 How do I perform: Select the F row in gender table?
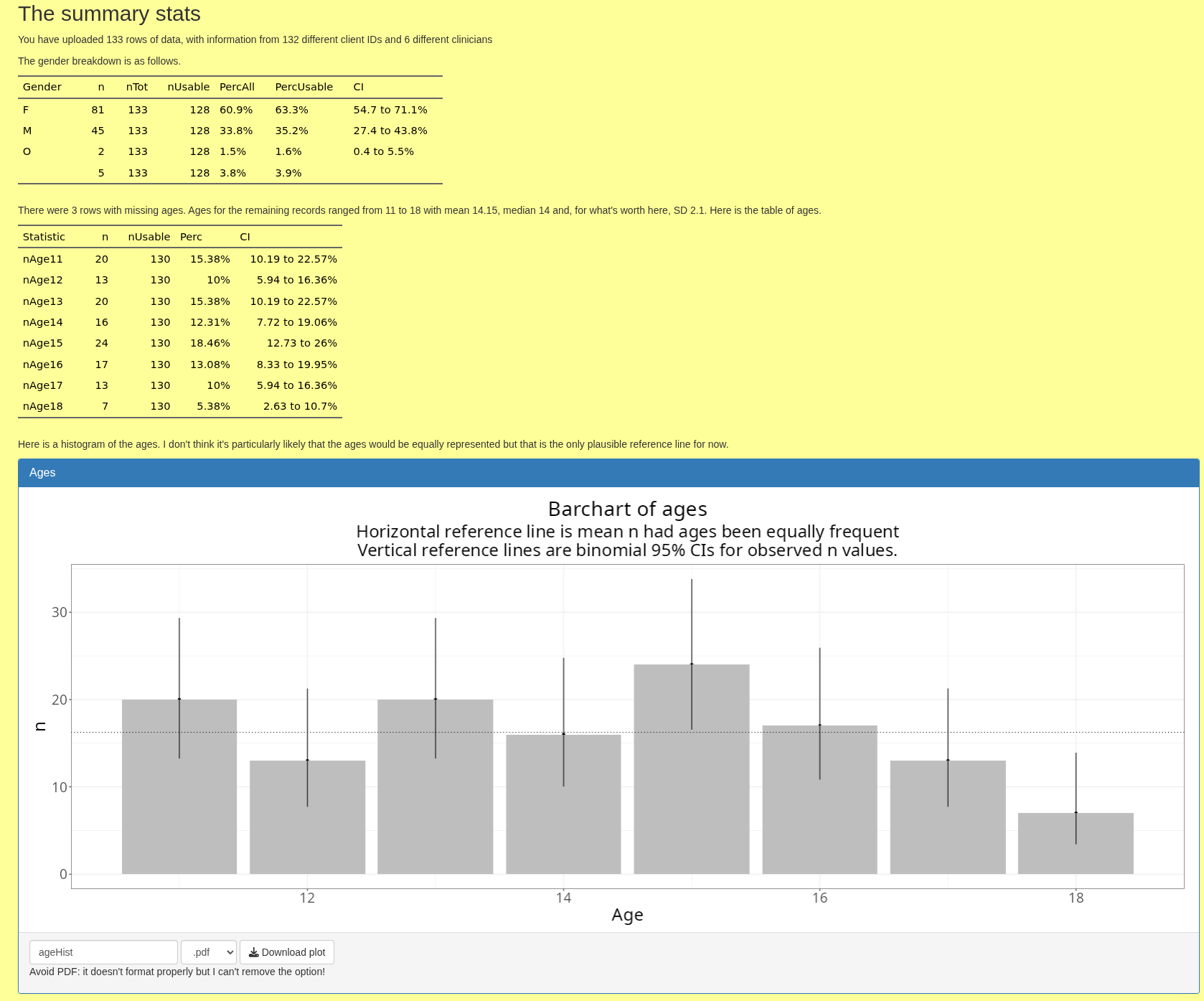click(x=26, y=110)
